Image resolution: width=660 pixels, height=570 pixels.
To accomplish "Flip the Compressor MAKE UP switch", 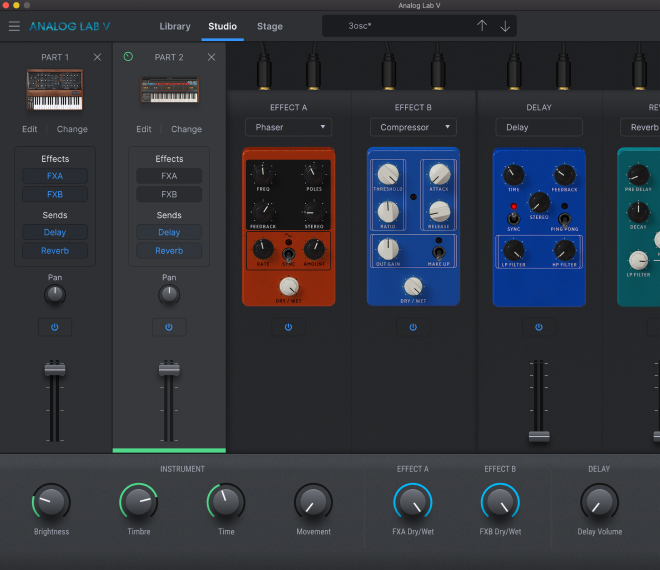I will click(x=439, y=252).
